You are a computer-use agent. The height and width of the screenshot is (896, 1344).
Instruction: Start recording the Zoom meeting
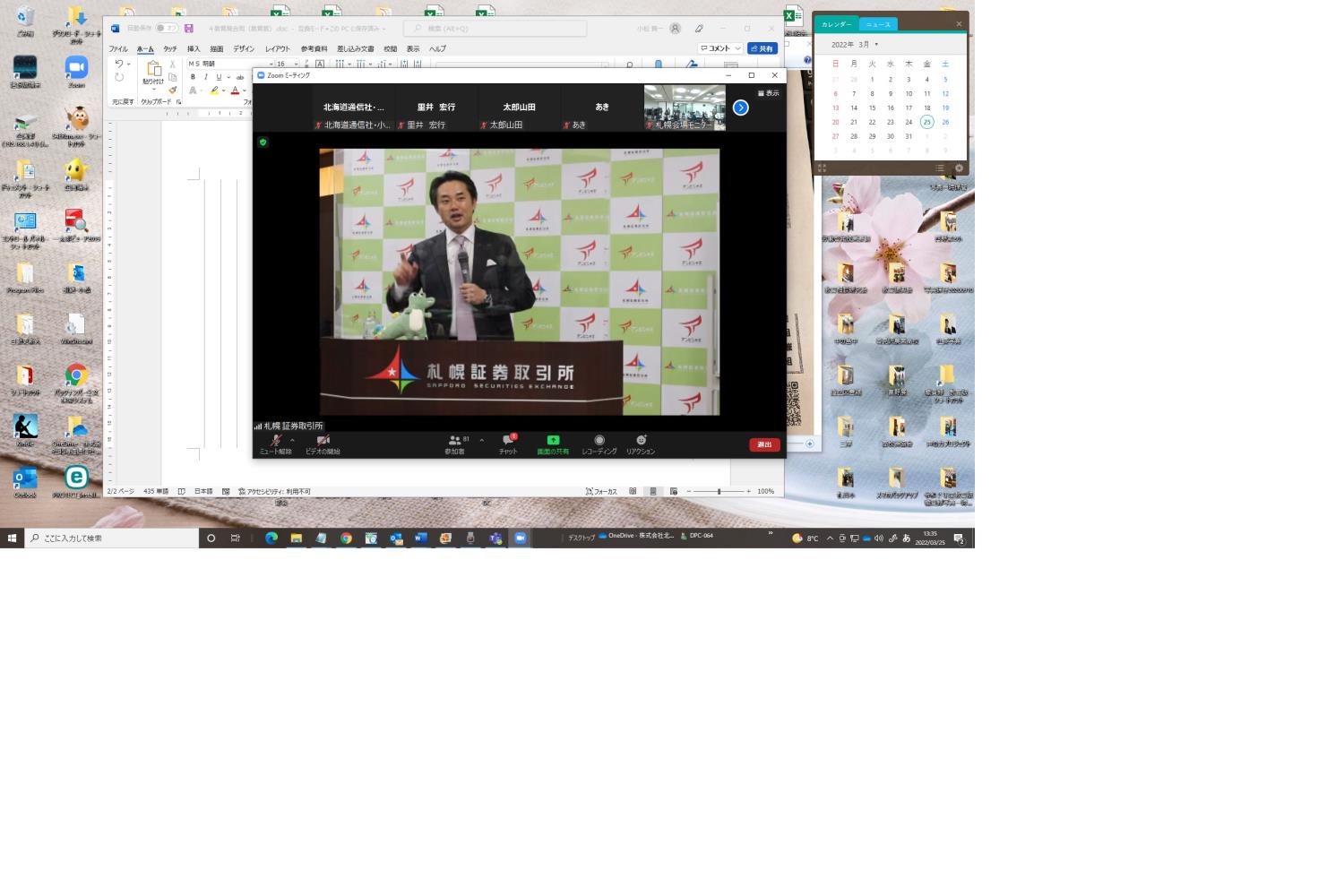coord(599,443)
